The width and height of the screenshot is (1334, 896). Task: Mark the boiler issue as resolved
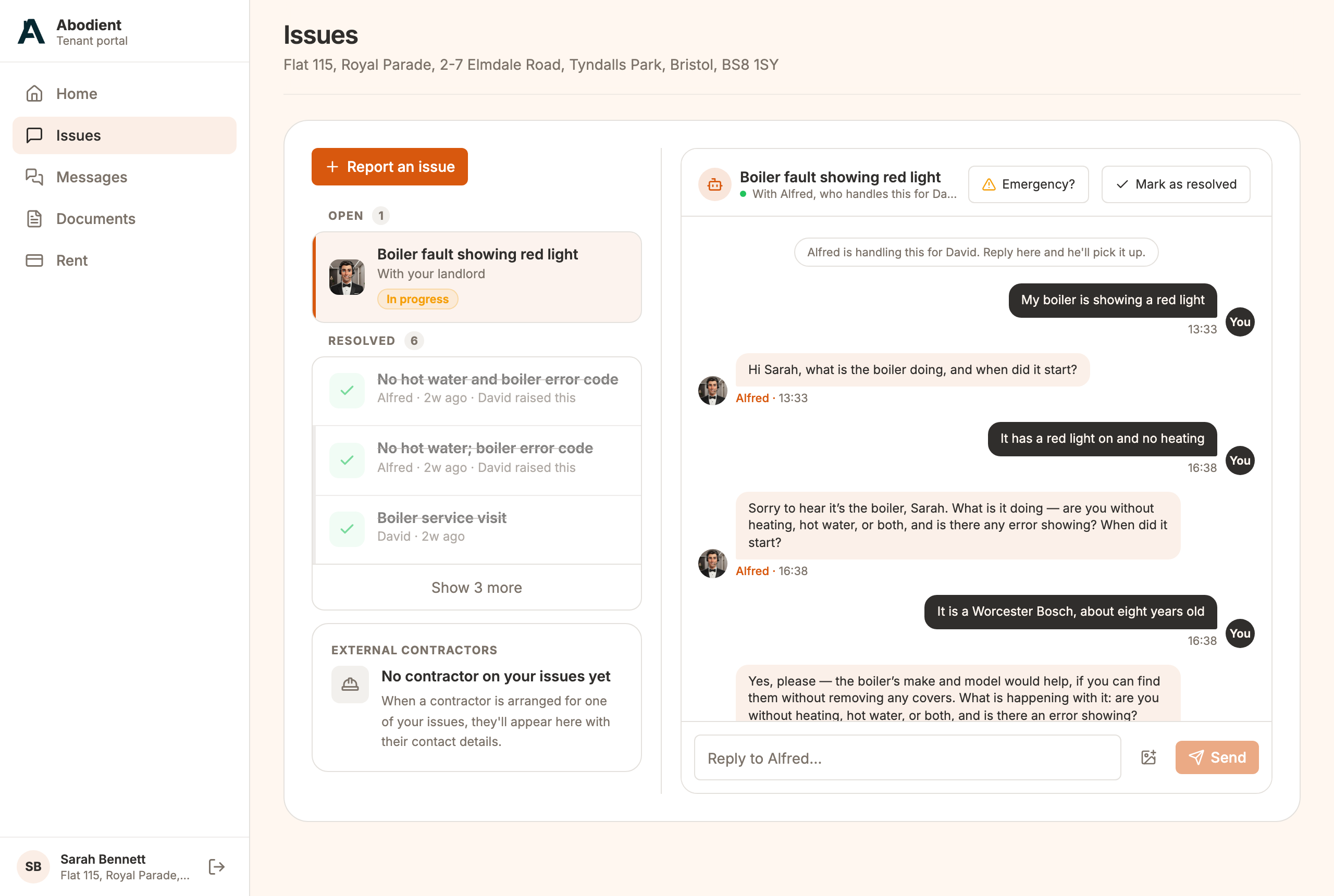1176,184
